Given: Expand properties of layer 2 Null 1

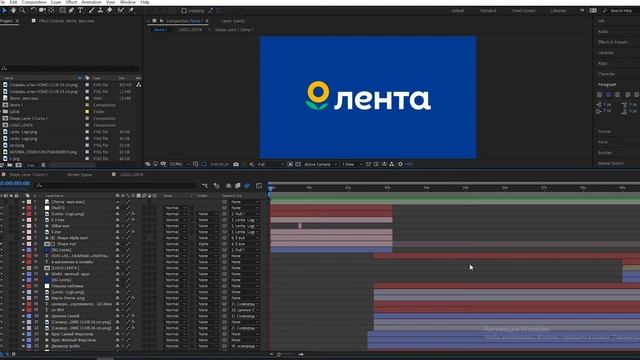Looking at the screenshot, I should click(23, 208).
